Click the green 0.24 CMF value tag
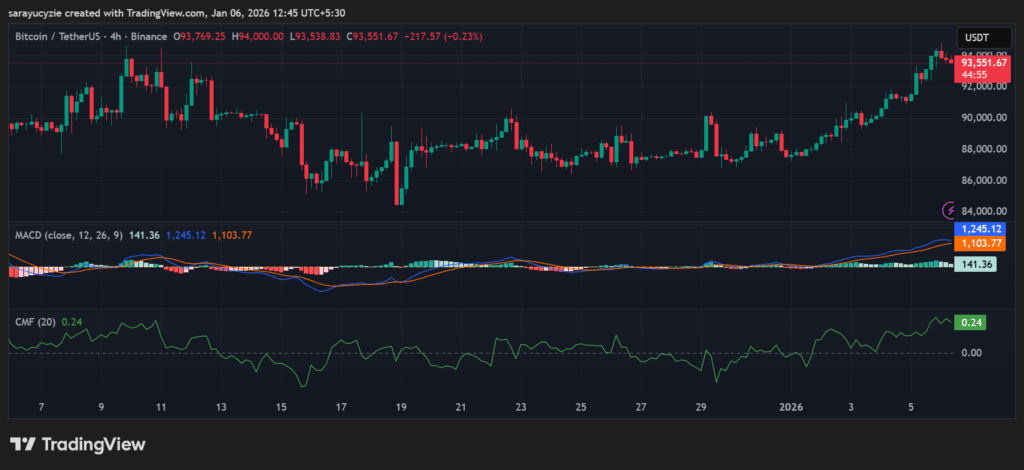Viewport: 1024px width, 470px height. click(971, 322)
